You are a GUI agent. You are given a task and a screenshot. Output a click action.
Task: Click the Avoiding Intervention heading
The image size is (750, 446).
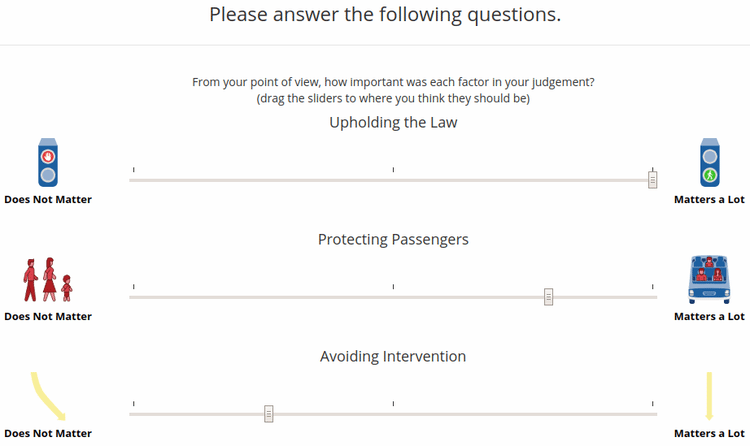393,357
